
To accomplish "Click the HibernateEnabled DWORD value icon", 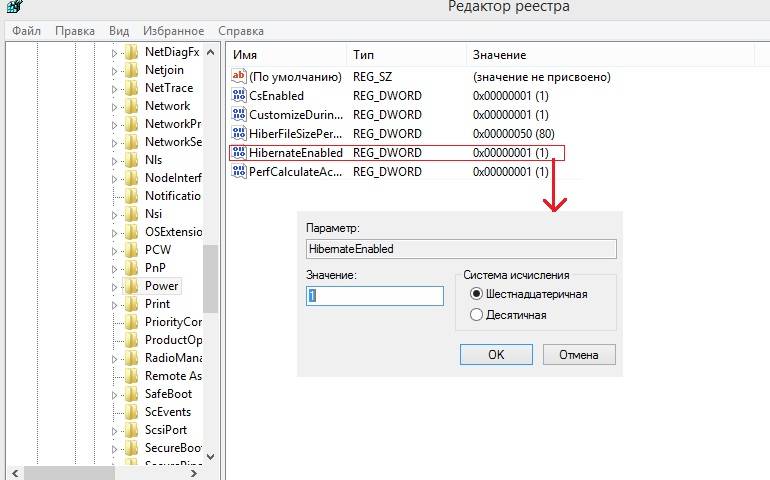I will (x=238, y=153).
